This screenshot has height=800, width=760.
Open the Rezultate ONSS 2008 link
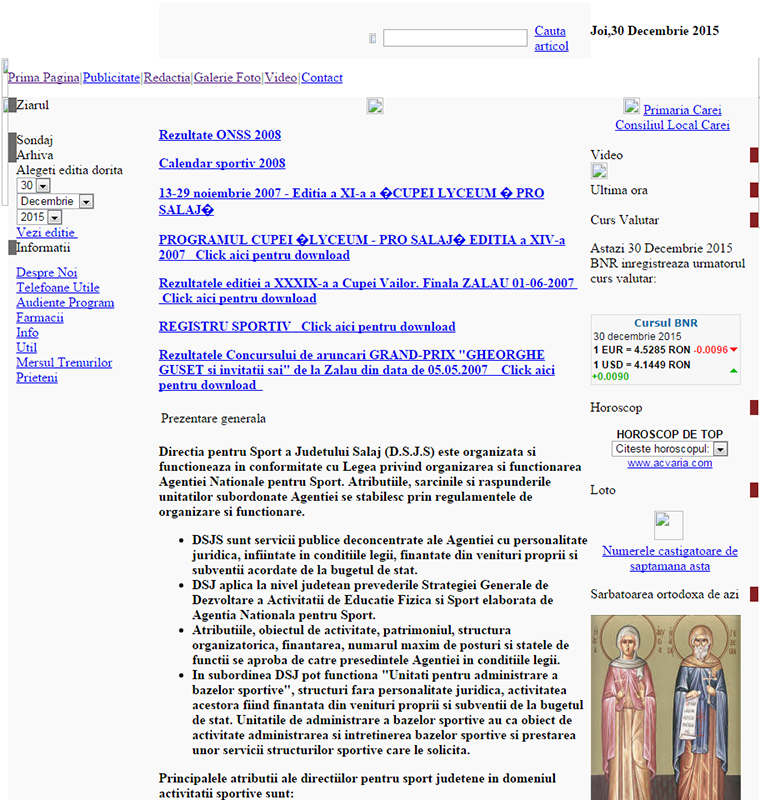pyautogui.click(x=220, y=135)
